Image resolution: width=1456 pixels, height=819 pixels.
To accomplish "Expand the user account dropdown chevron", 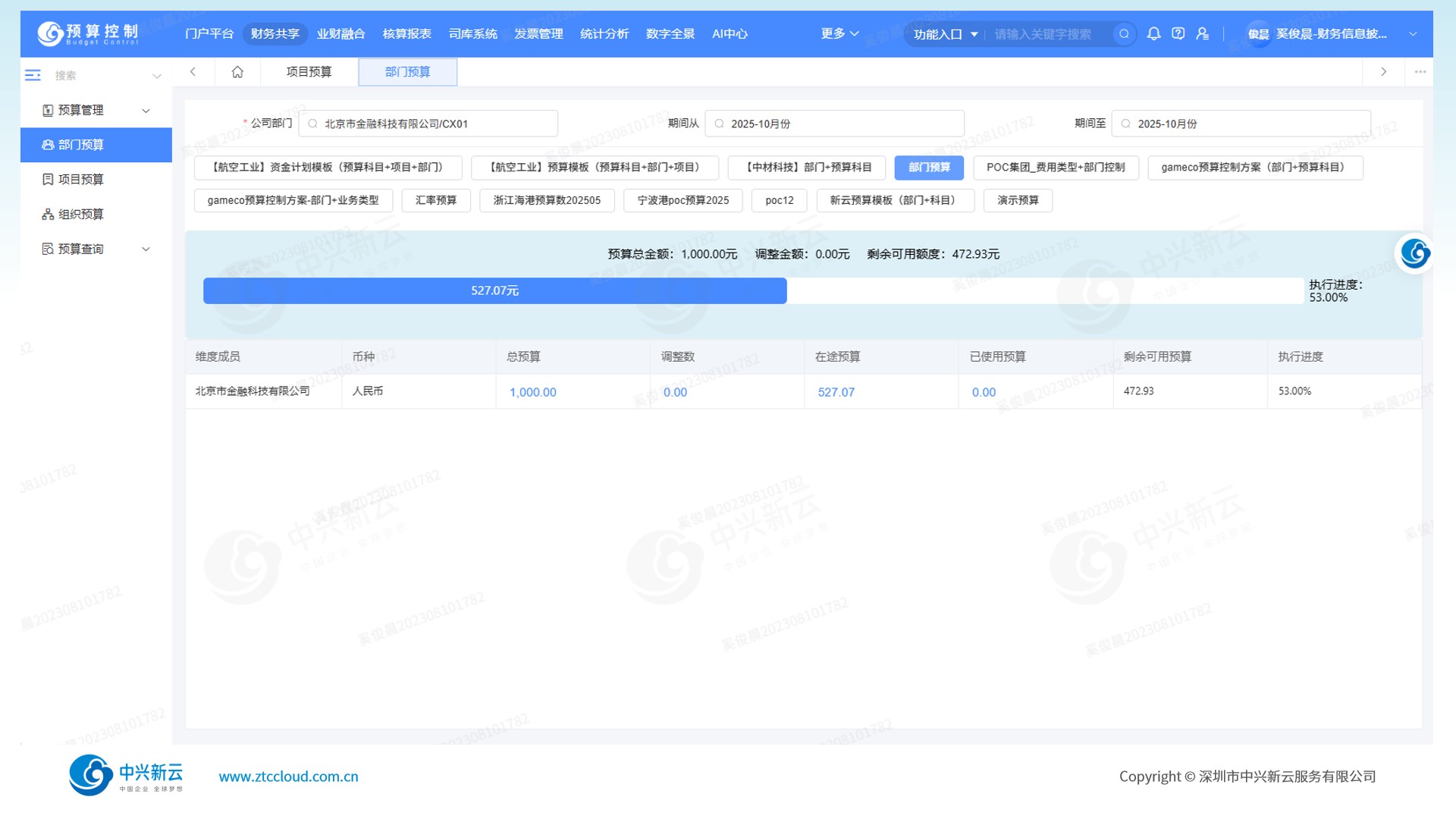I will click(1413, 34).
